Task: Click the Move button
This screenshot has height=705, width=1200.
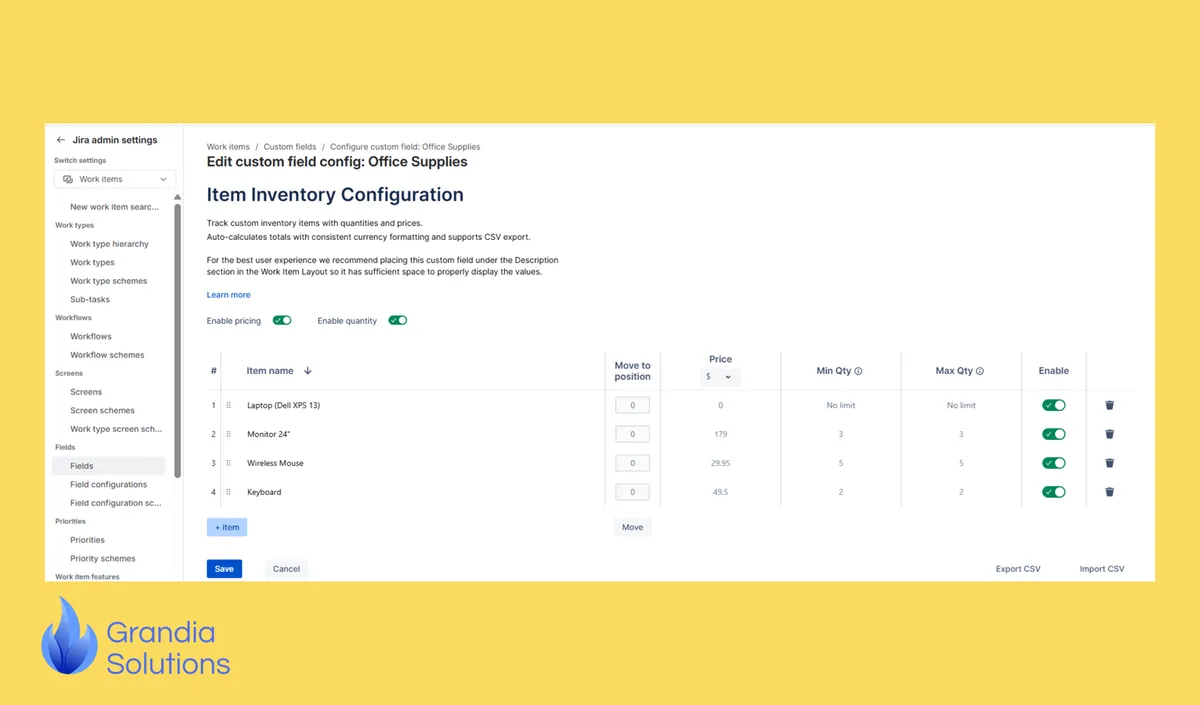Action: point(633,527)
